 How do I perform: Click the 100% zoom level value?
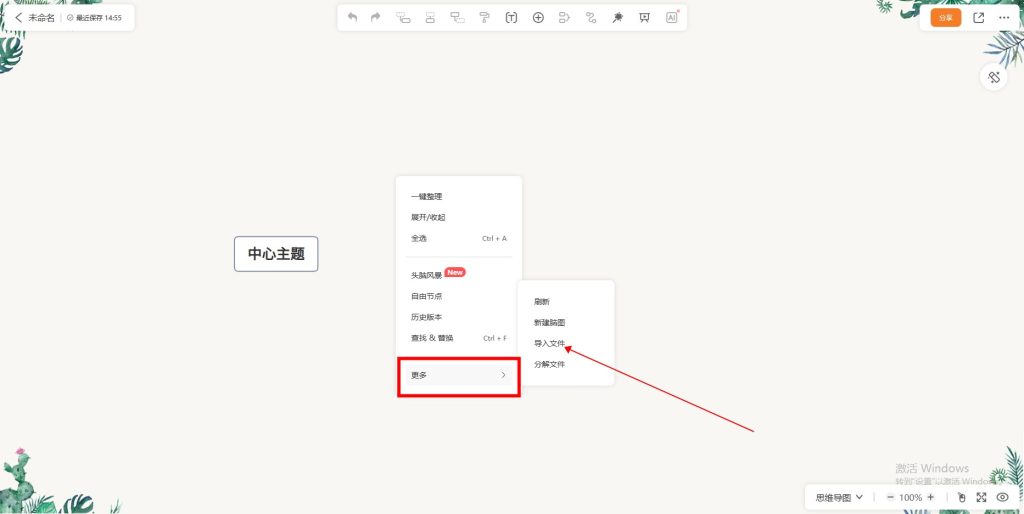pos(910,497)
